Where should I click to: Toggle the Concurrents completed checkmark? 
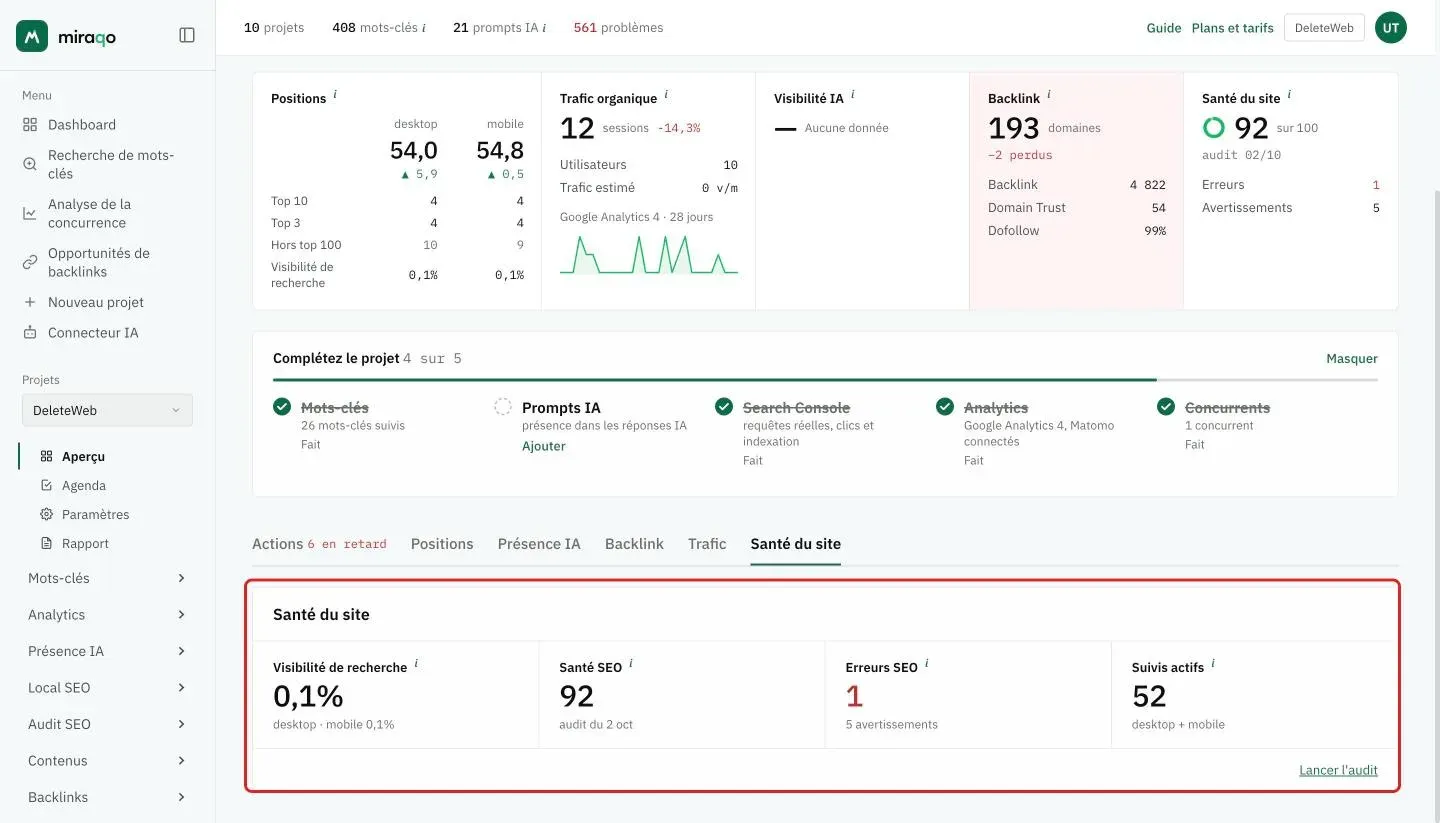tap(1166, 407)
